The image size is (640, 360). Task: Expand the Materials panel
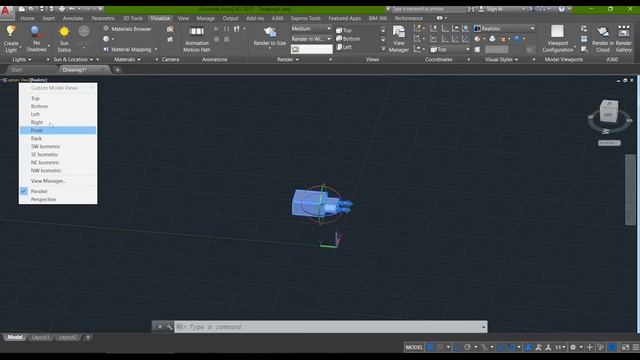point(127,60)
